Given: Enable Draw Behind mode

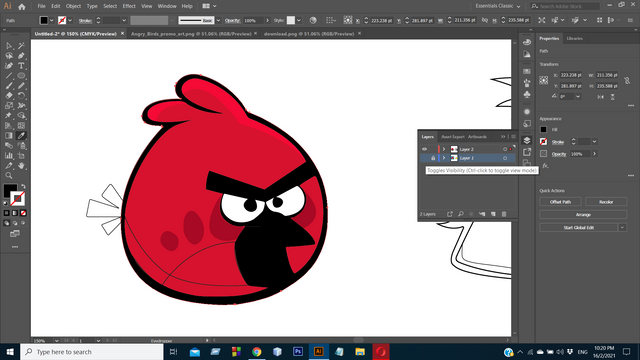Looking at the screenshot, I should (15, 223).
